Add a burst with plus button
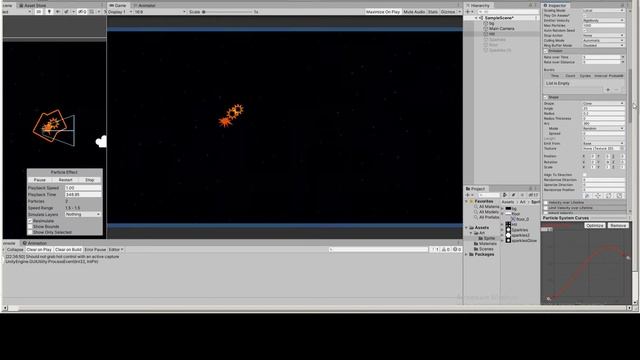The width and height of the screenshot is (640, 360). [x=608, y=90]
